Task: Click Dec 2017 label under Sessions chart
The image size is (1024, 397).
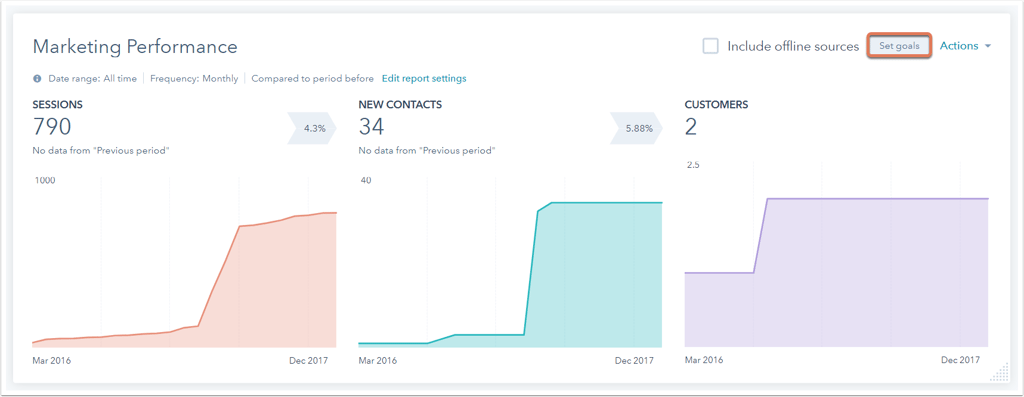Action: [x=308, y=361]
